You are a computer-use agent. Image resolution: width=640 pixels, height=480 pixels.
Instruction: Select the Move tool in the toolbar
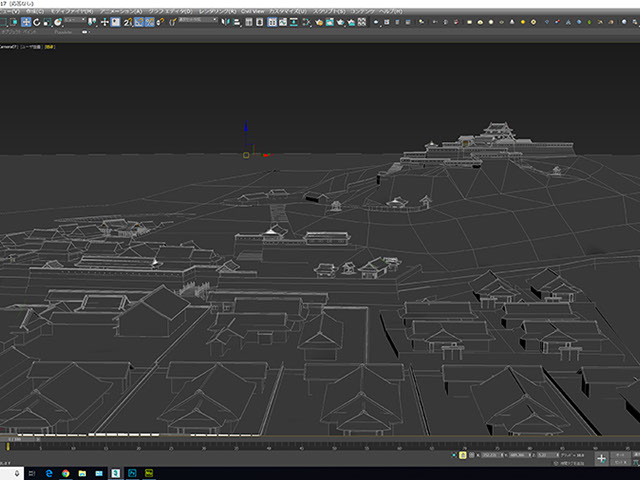(27, 21)
